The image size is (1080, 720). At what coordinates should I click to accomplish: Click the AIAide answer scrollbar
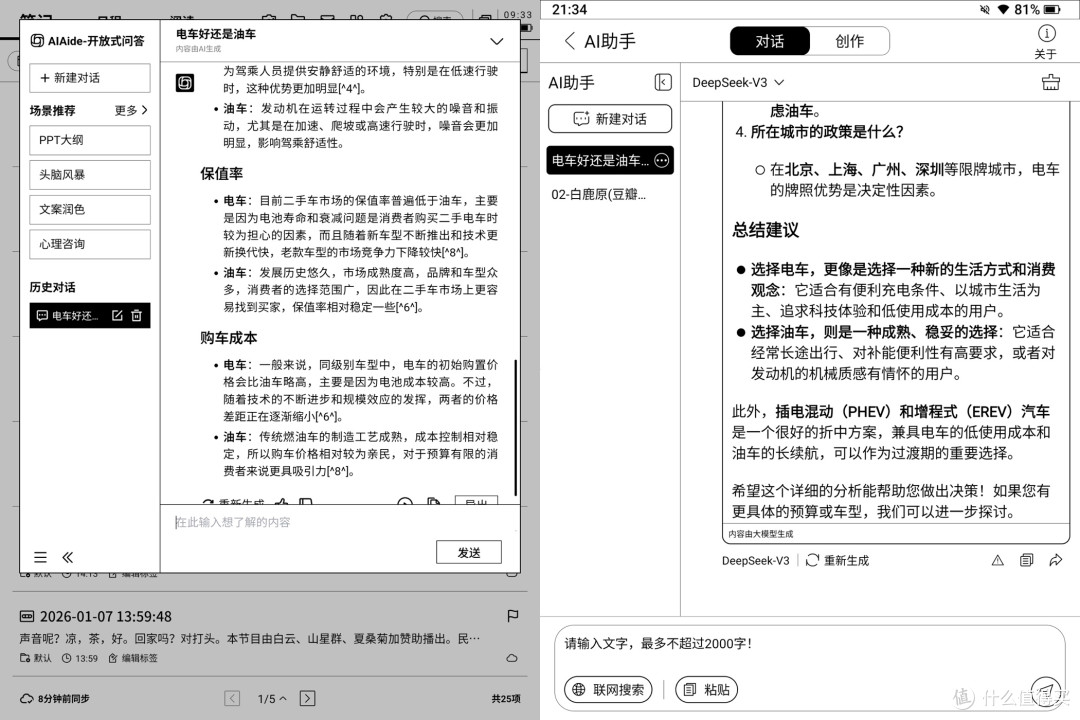515,427
